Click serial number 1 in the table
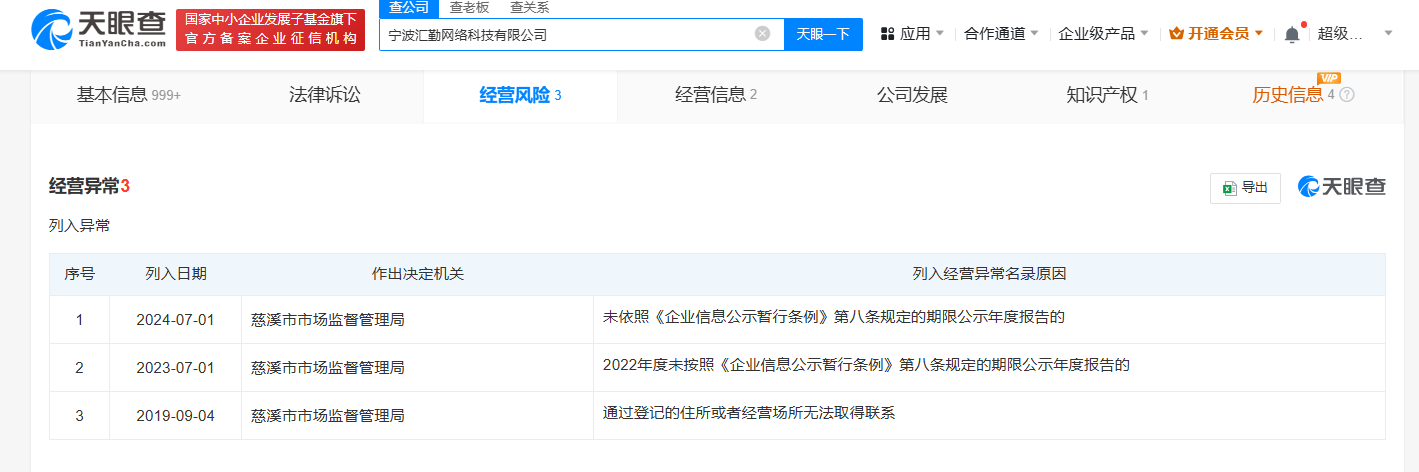 click(x=79, y=320)
